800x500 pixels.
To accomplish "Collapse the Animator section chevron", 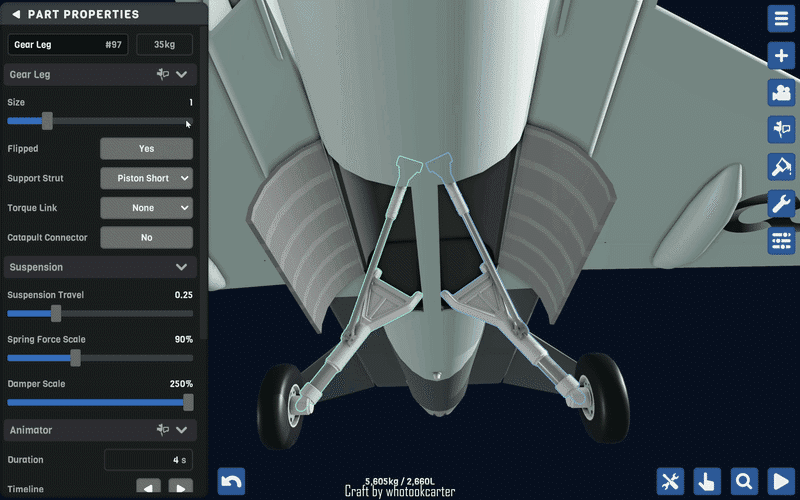I will (x=182, y=430).
